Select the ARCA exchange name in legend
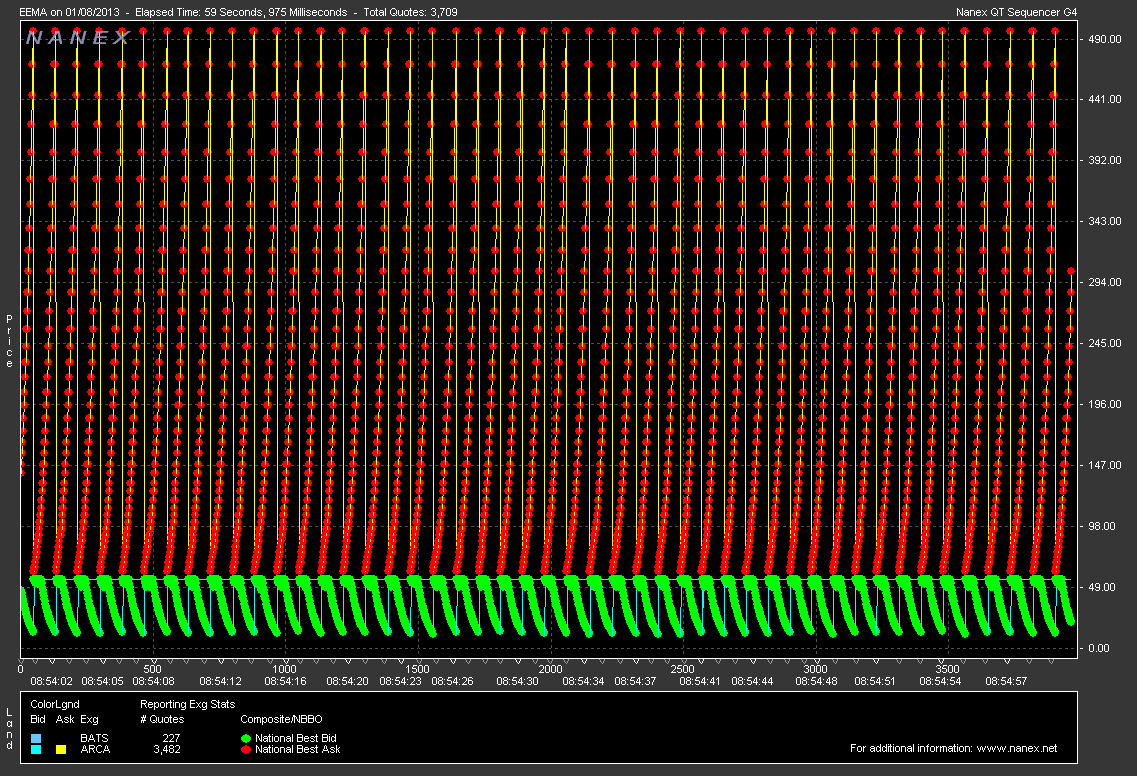Viewport: 1137px width, 776px height. tap(95, 749)
